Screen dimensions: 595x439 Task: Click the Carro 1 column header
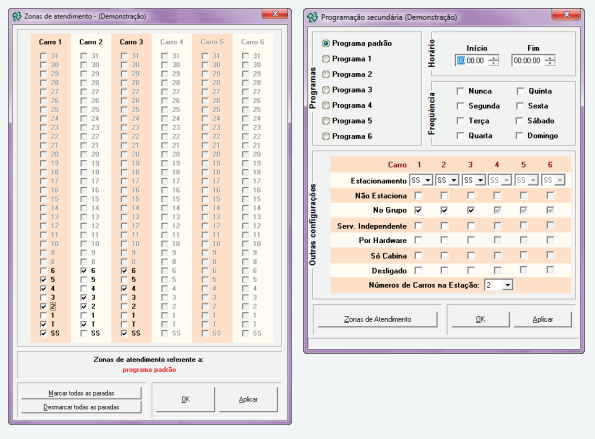(50, 42)
